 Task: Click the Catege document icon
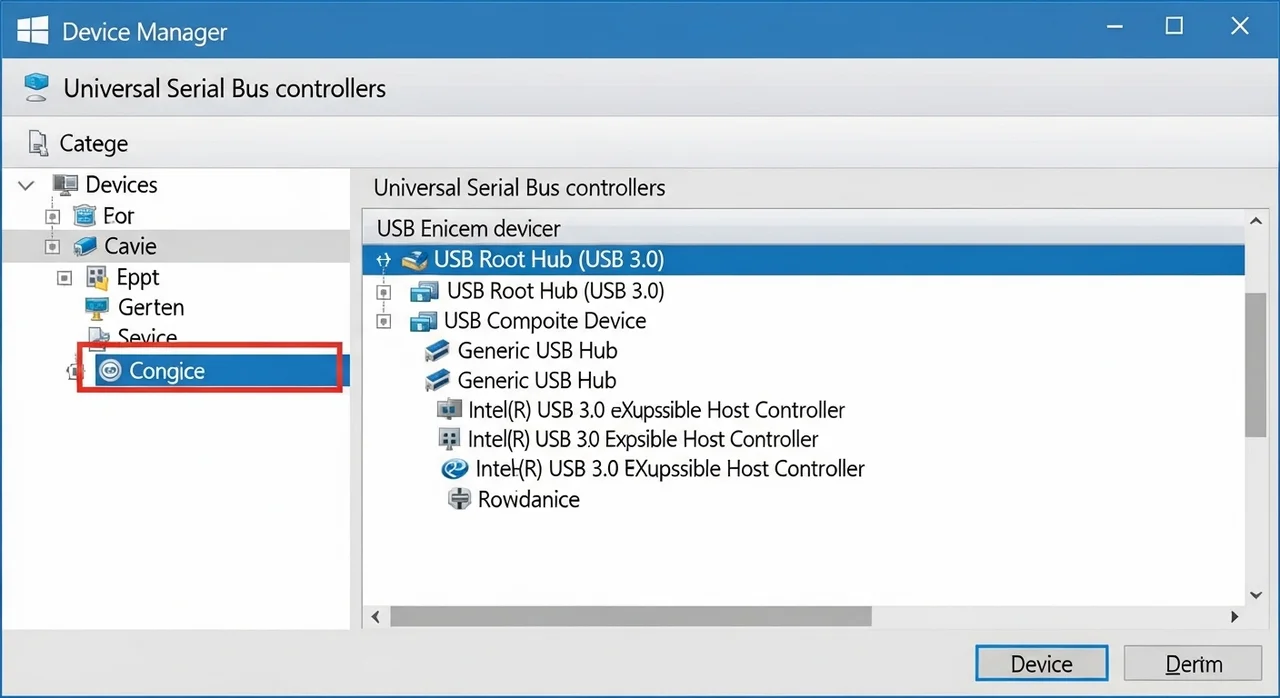click(x=38, y=143)
